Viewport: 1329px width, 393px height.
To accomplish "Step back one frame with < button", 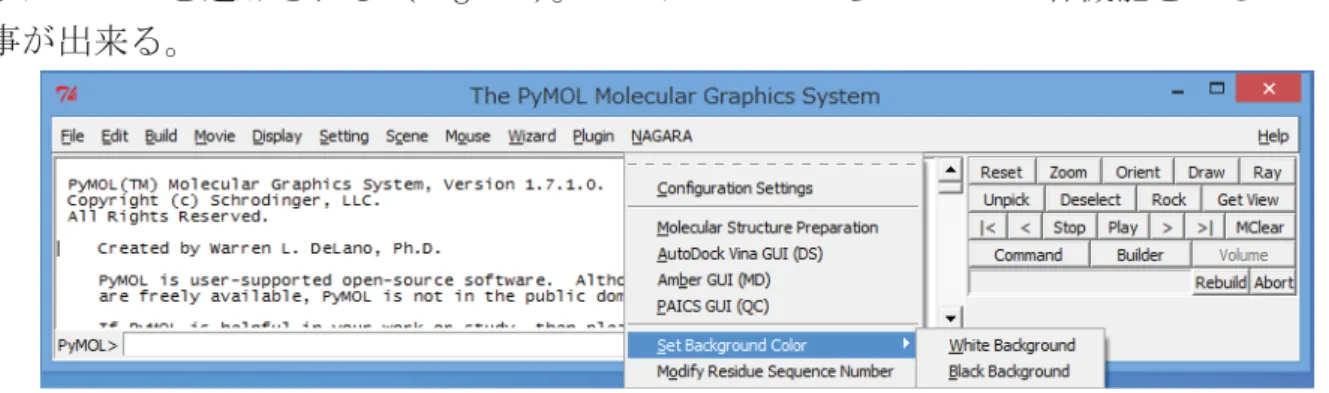I will pyautogui.click(x=1025, y=227).
